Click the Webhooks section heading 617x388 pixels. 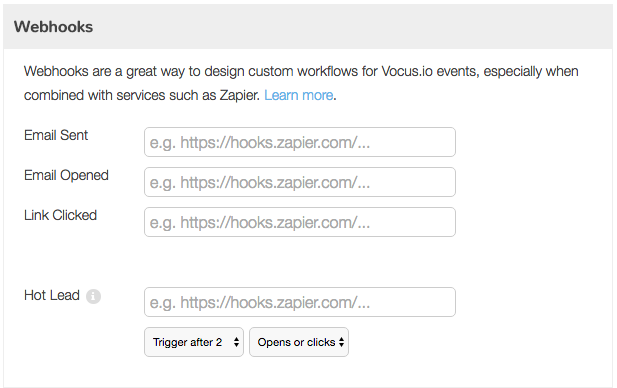coord(54,27)
